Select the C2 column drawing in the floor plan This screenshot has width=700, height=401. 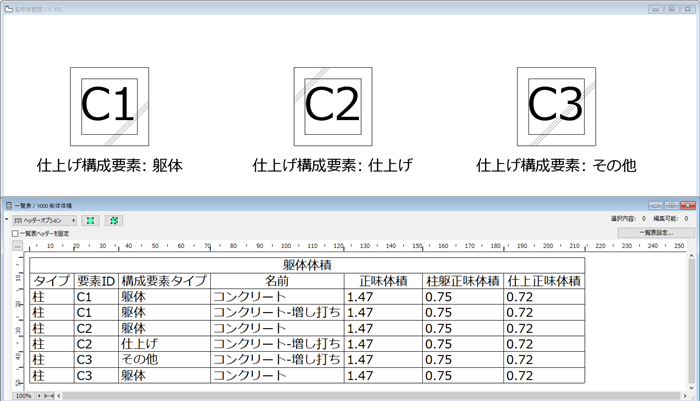pos(333,106)
